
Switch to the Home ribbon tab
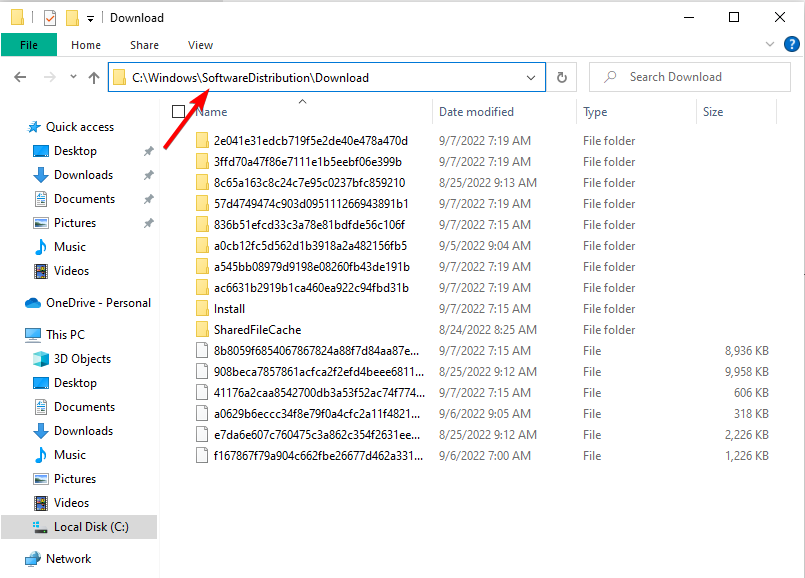[x=86, y=45]
